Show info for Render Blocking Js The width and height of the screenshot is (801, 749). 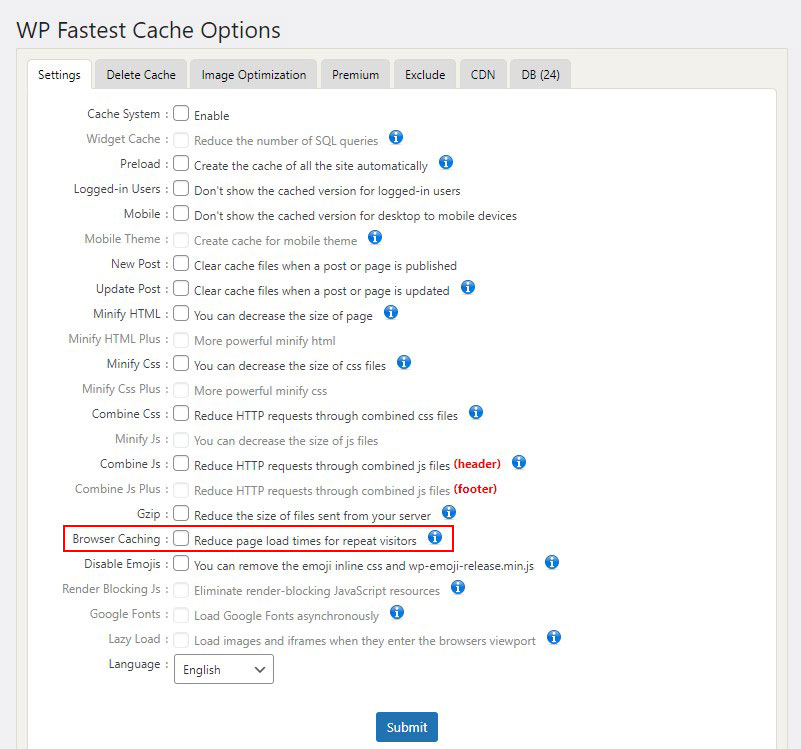pos(458,588)
